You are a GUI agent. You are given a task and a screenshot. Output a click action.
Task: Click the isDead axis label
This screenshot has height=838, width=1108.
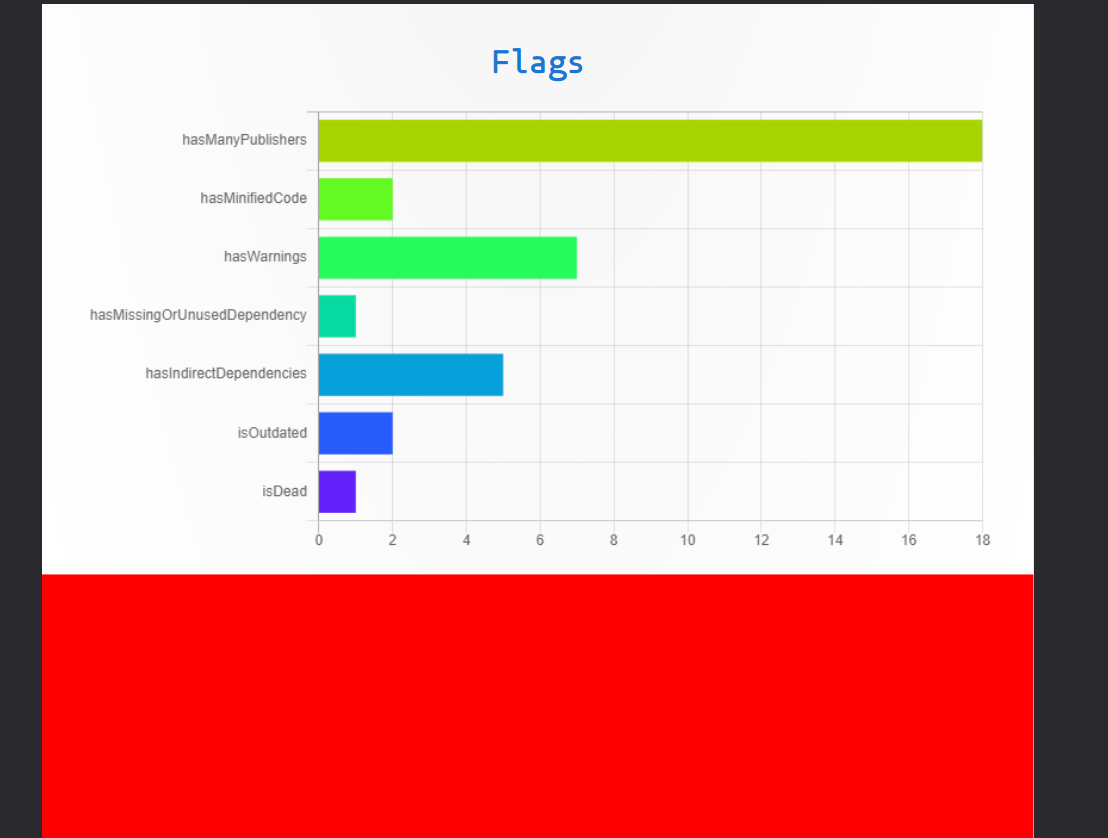(285, 491)
